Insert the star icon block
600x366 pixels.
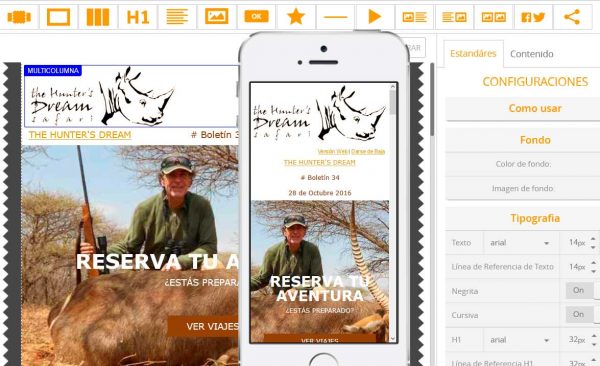tap(296, 17)
